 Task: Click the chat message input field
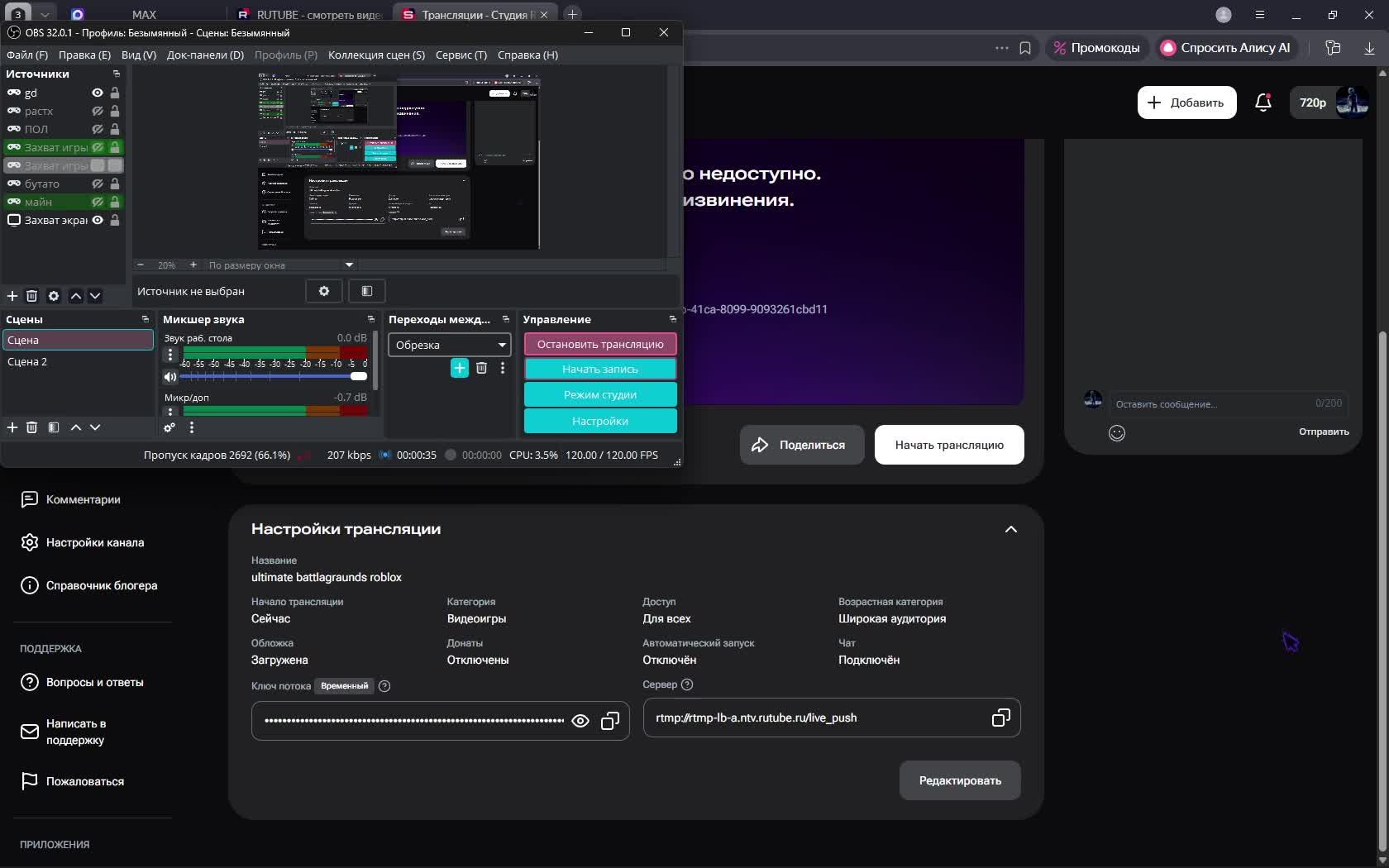click(1229, 403)
